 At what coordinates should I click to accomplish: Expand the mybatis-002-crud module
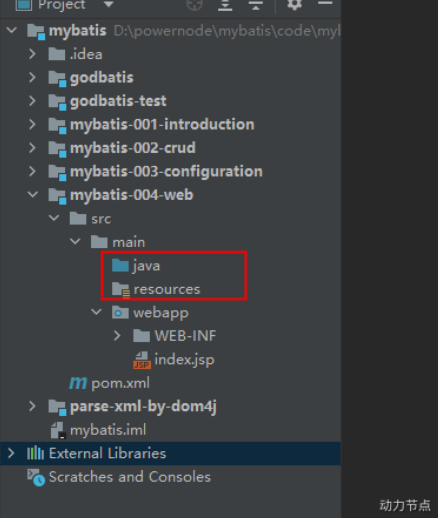(32, 148)
